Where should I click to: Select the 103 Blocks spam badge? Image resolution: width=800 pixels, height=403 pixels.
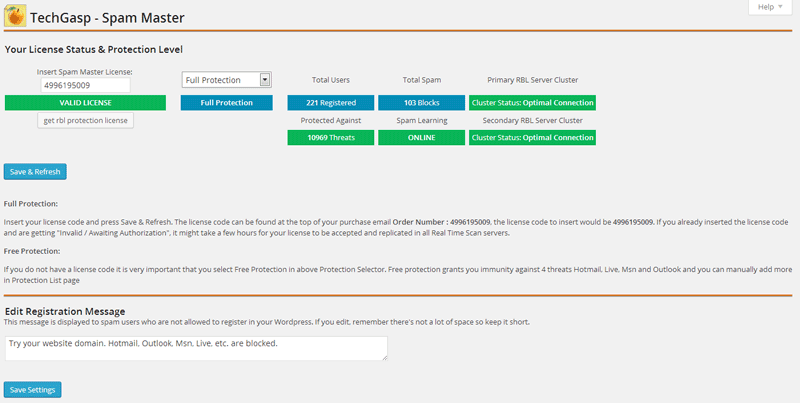[421, 102]
